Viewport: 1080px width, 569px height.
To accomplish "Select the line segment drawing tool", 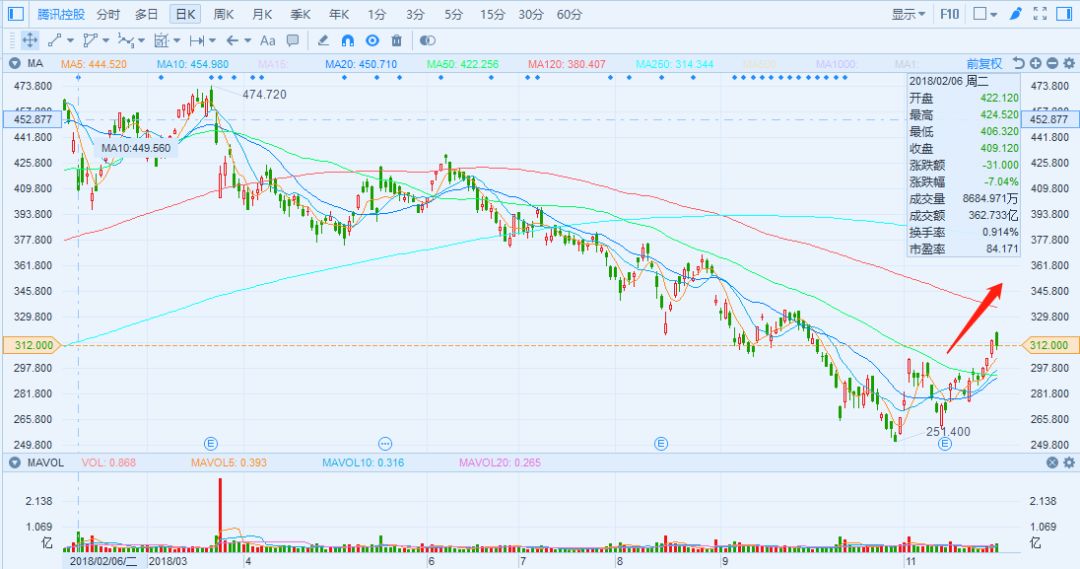I will (55, 41).
